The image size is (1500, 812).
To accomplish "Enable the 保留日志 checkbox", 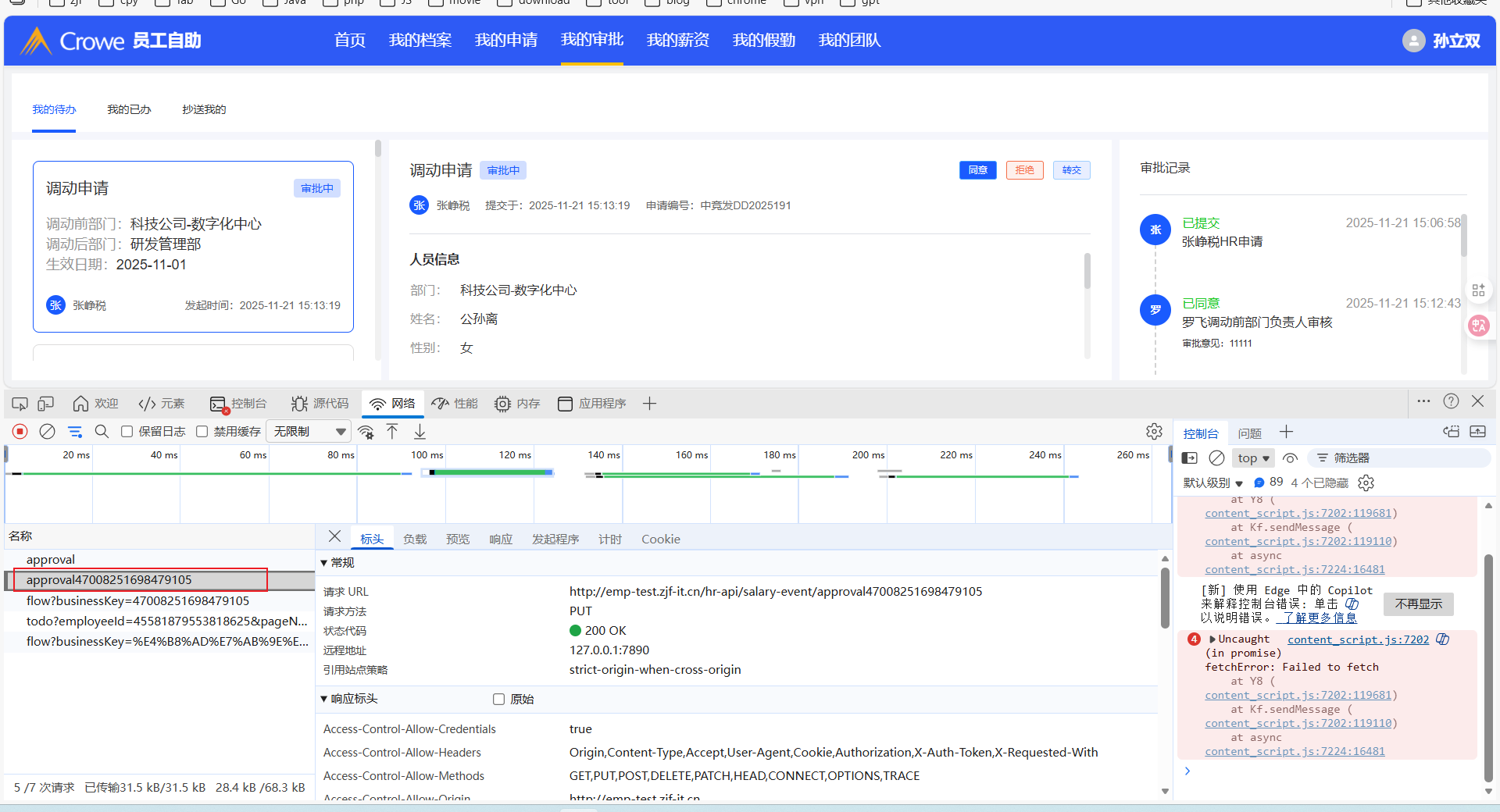I will tap(127, 432).
